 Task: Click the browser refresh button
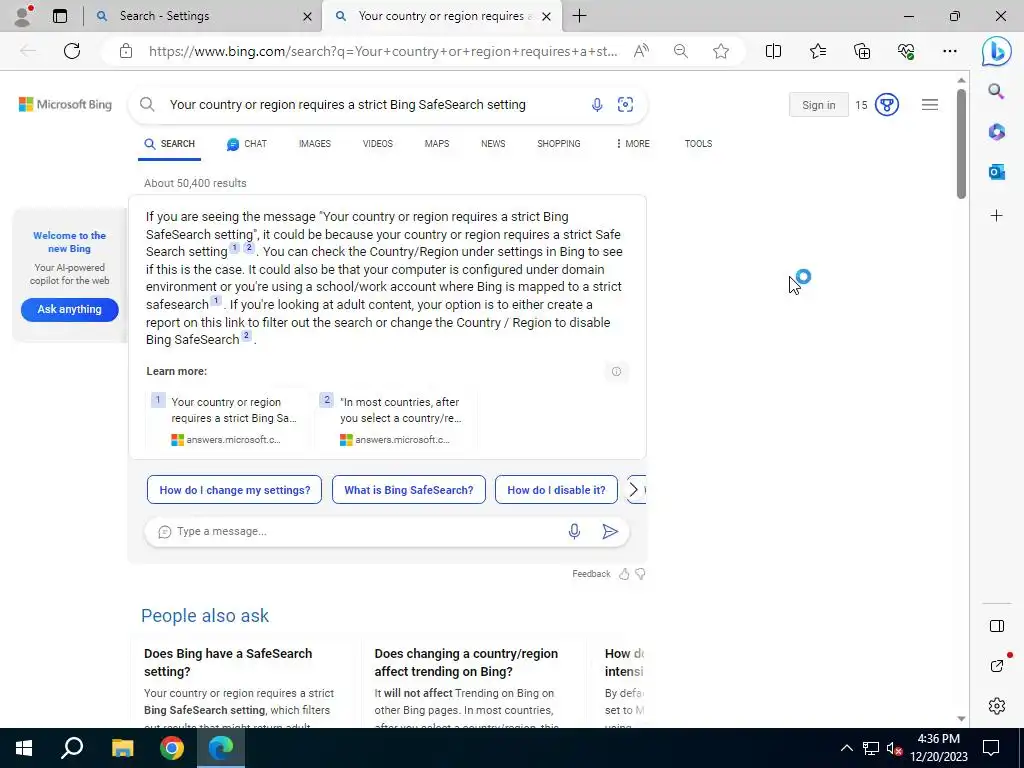click(72, 51)
